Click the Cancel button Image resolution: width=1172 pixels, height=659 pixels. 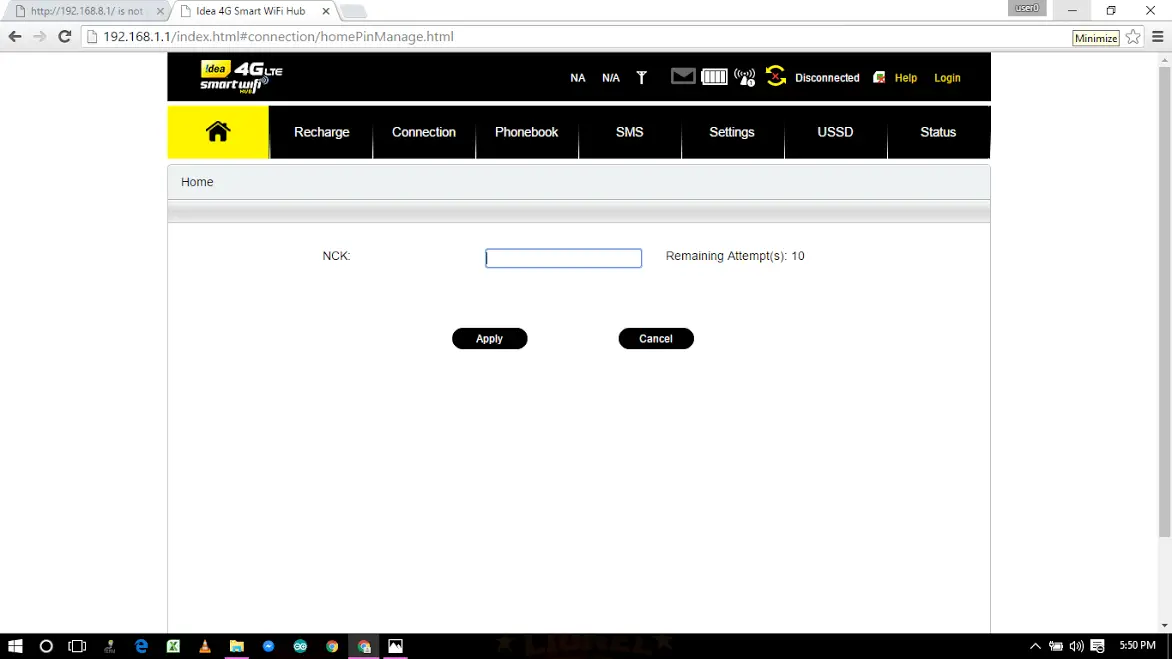click(656, 338)
